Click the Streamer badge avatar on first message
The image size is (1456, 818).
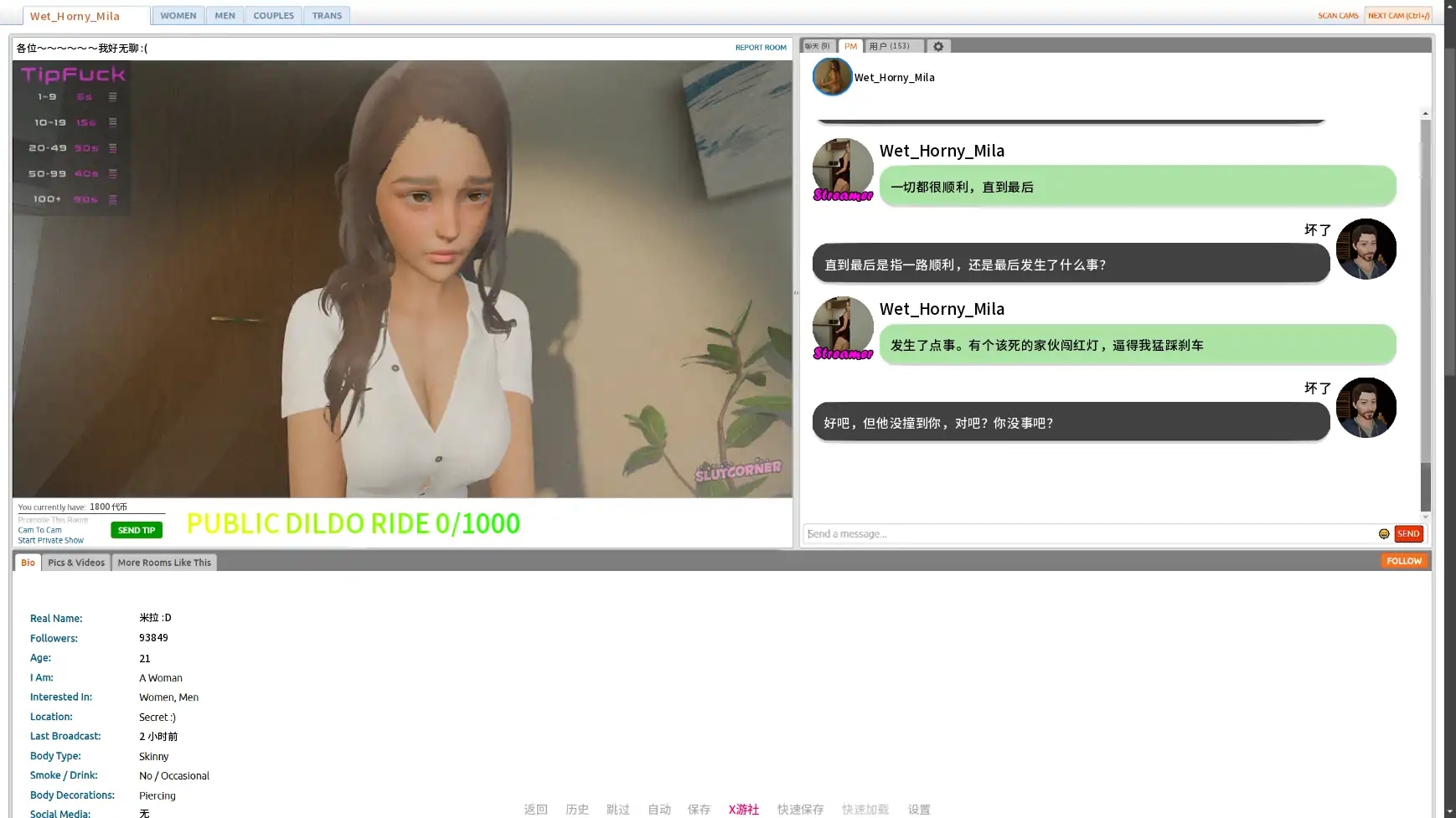(x=843, y=170)
